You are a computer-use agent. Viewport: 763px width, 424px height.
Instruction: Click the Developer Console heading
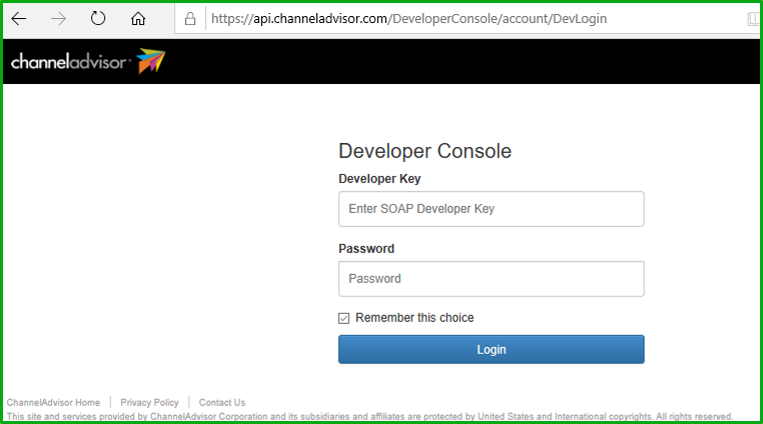coord(425,151)
